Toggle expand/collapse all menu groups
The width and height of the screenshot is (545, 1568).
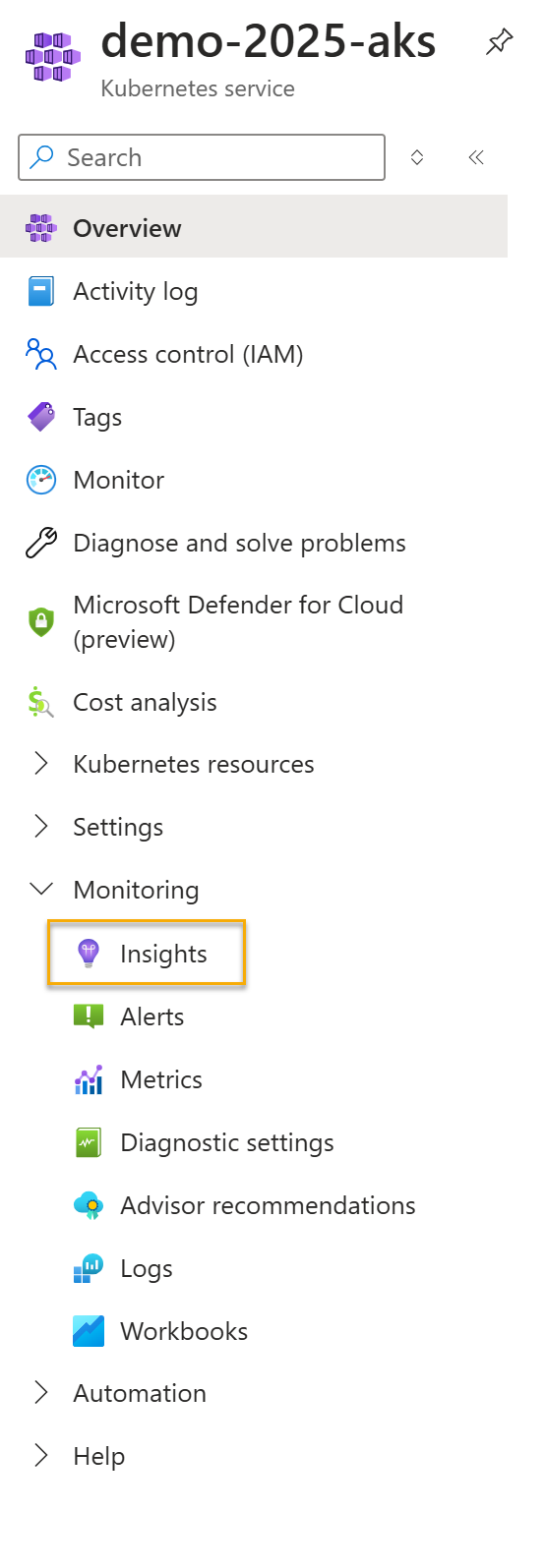click(417, 157)
